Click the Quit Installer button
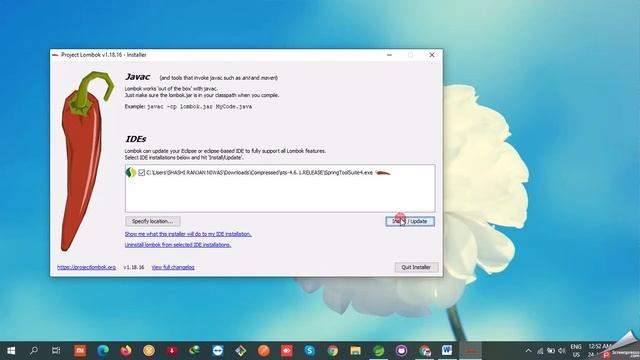This screenshot has height=360, width=640. pos(416,267)
